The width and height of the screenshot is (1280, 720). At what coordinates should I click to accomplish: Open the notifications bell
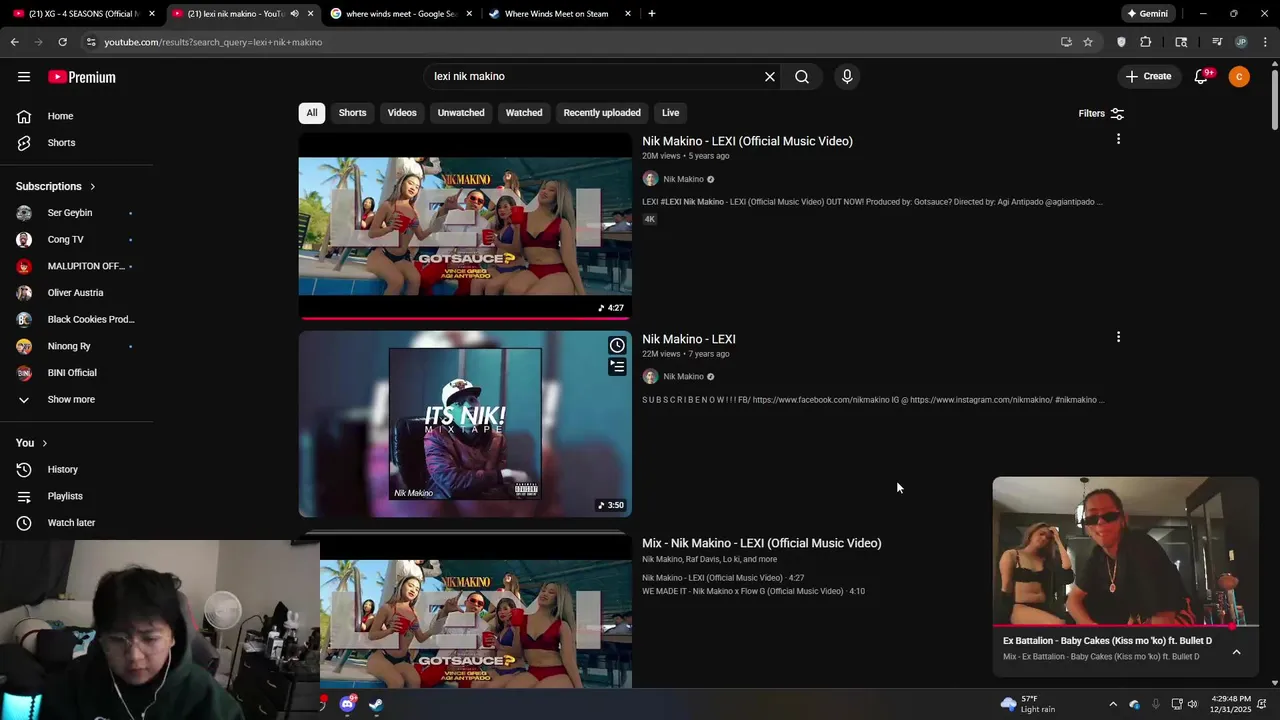pyautogui.click(x=1202, y=76)
